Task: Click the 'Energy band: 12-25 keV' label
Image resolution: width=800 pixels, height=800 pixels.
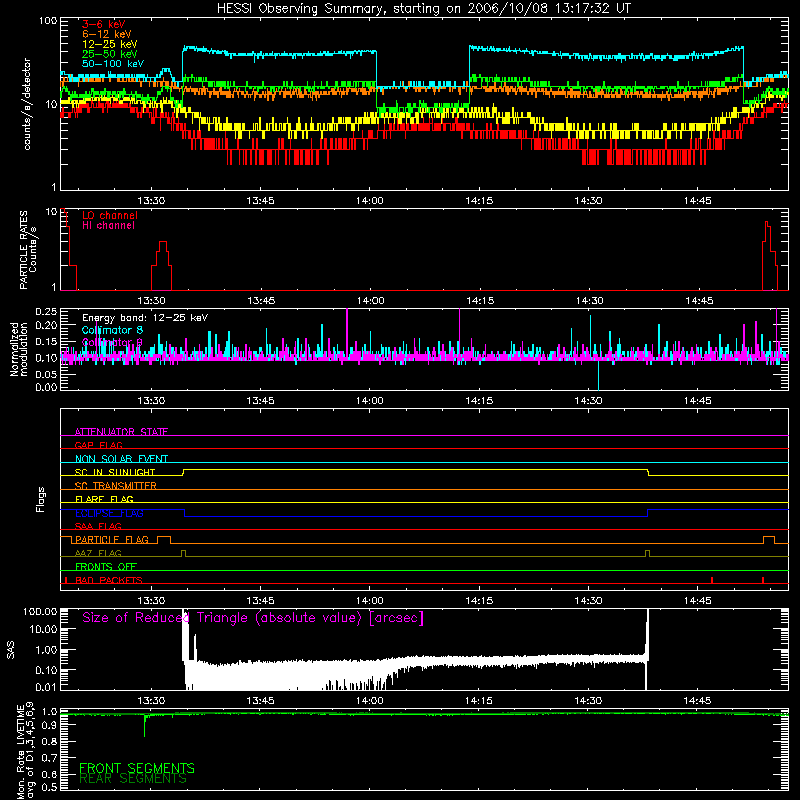Action: pyautogui.click(x=145, y=318)
